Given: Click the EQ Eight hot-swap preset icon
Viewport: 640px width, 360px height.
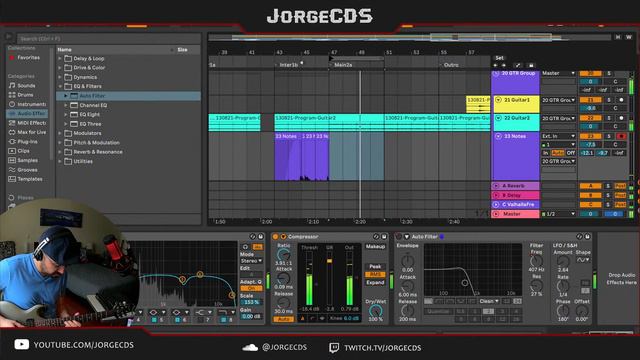Looking at the screenshot, I should point(253,236).
